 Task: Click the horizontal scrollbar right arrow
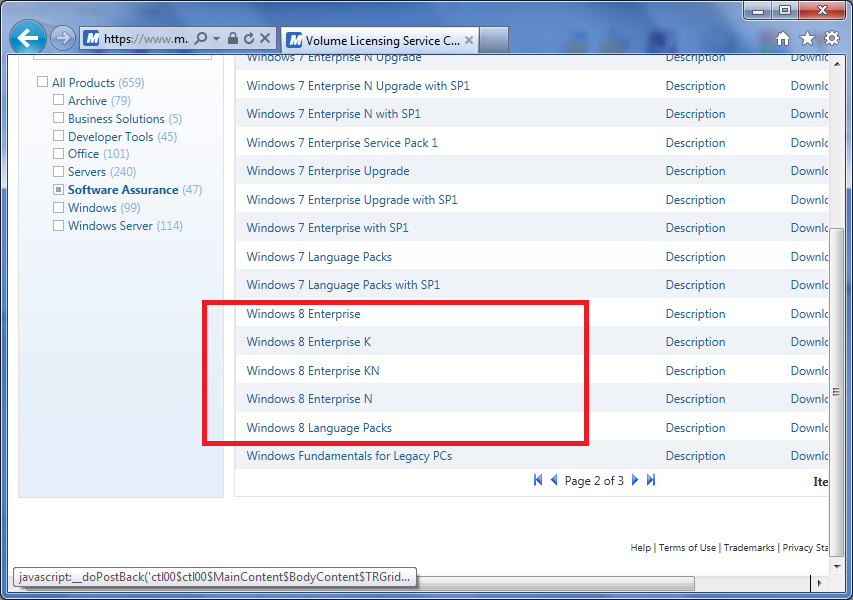[820, 583]
